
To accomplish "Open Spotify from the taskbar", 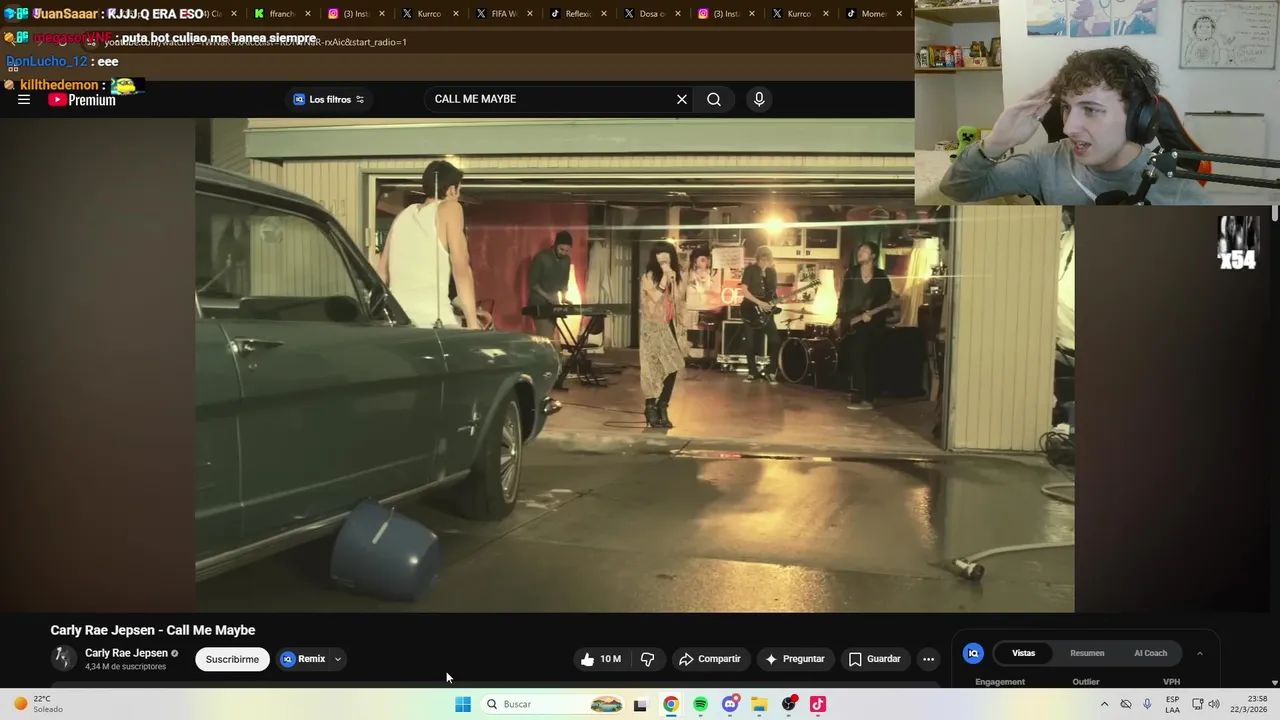I will (701, 704).
